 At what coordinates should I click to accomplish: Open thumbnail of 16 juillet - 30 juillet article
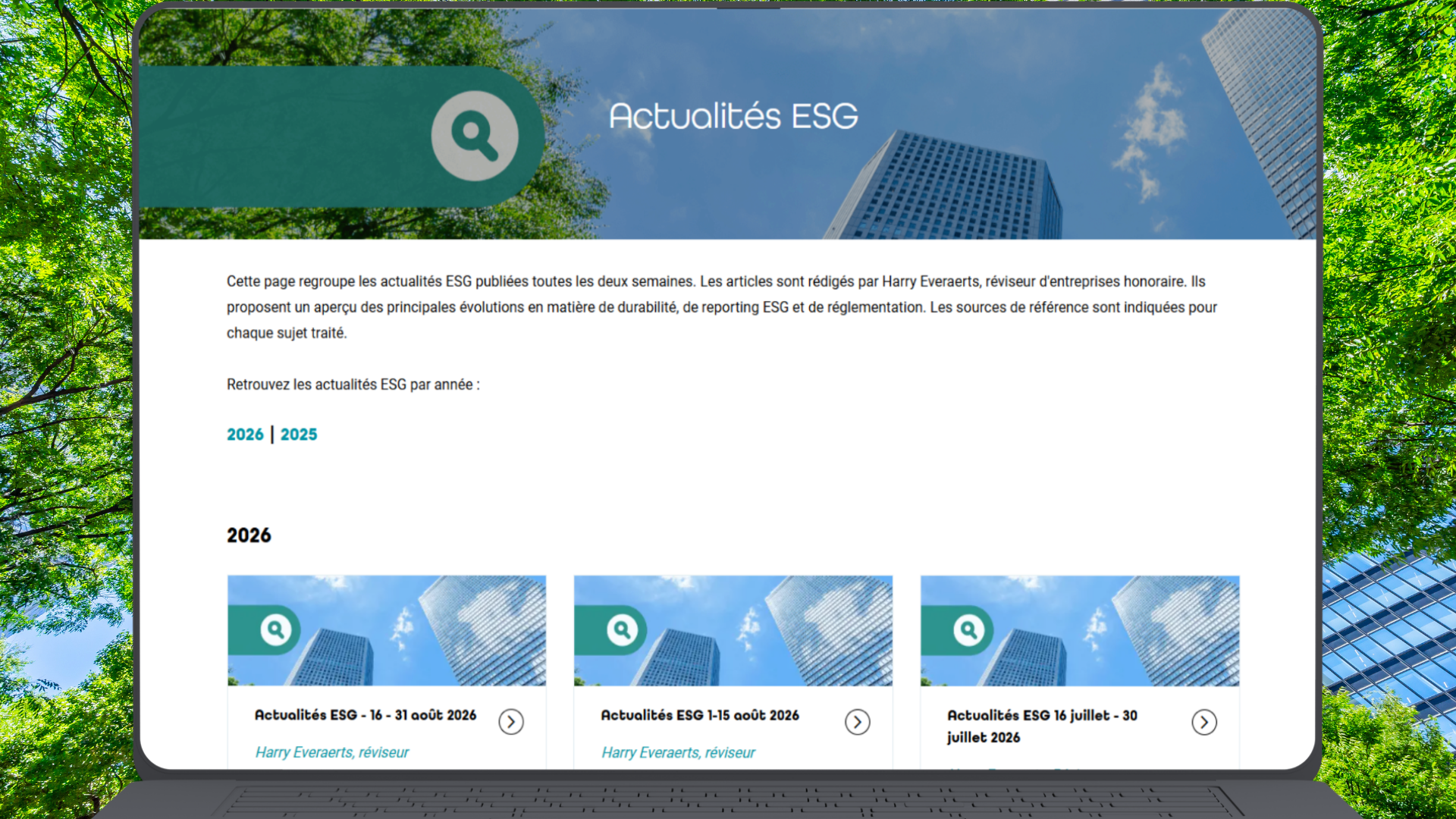click(1080, 631)
